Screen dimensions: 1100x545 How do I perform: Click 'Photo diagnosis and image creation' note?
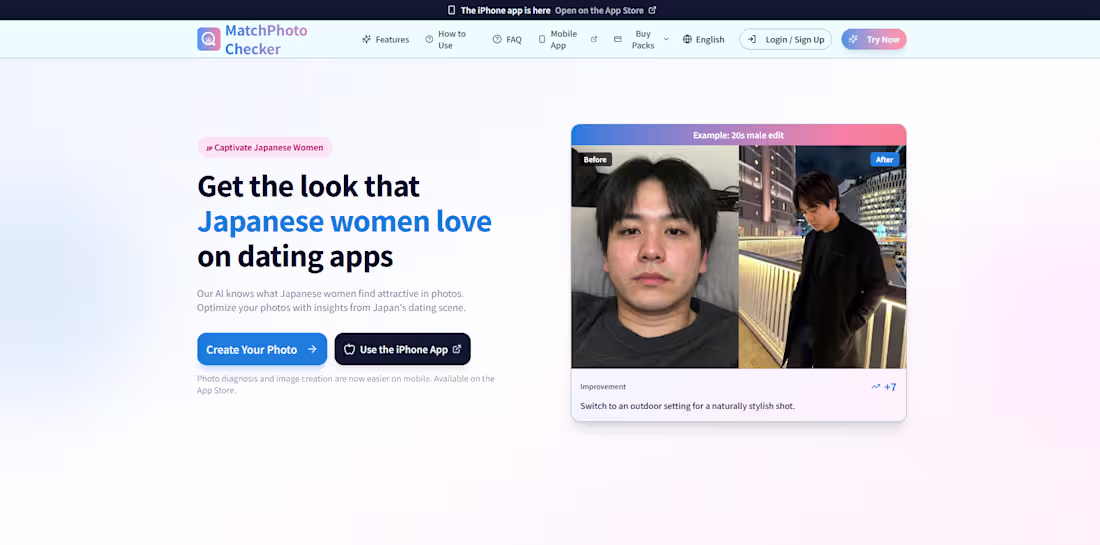click(346, 384)
